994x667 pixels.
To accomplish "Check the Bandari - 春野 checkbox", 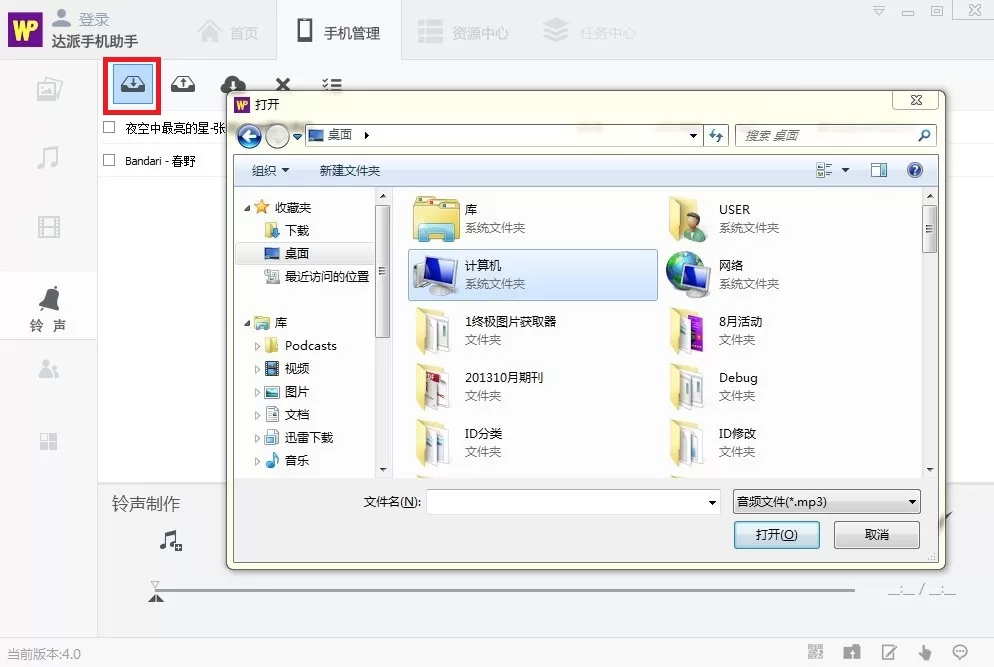I will pos(109,160).
